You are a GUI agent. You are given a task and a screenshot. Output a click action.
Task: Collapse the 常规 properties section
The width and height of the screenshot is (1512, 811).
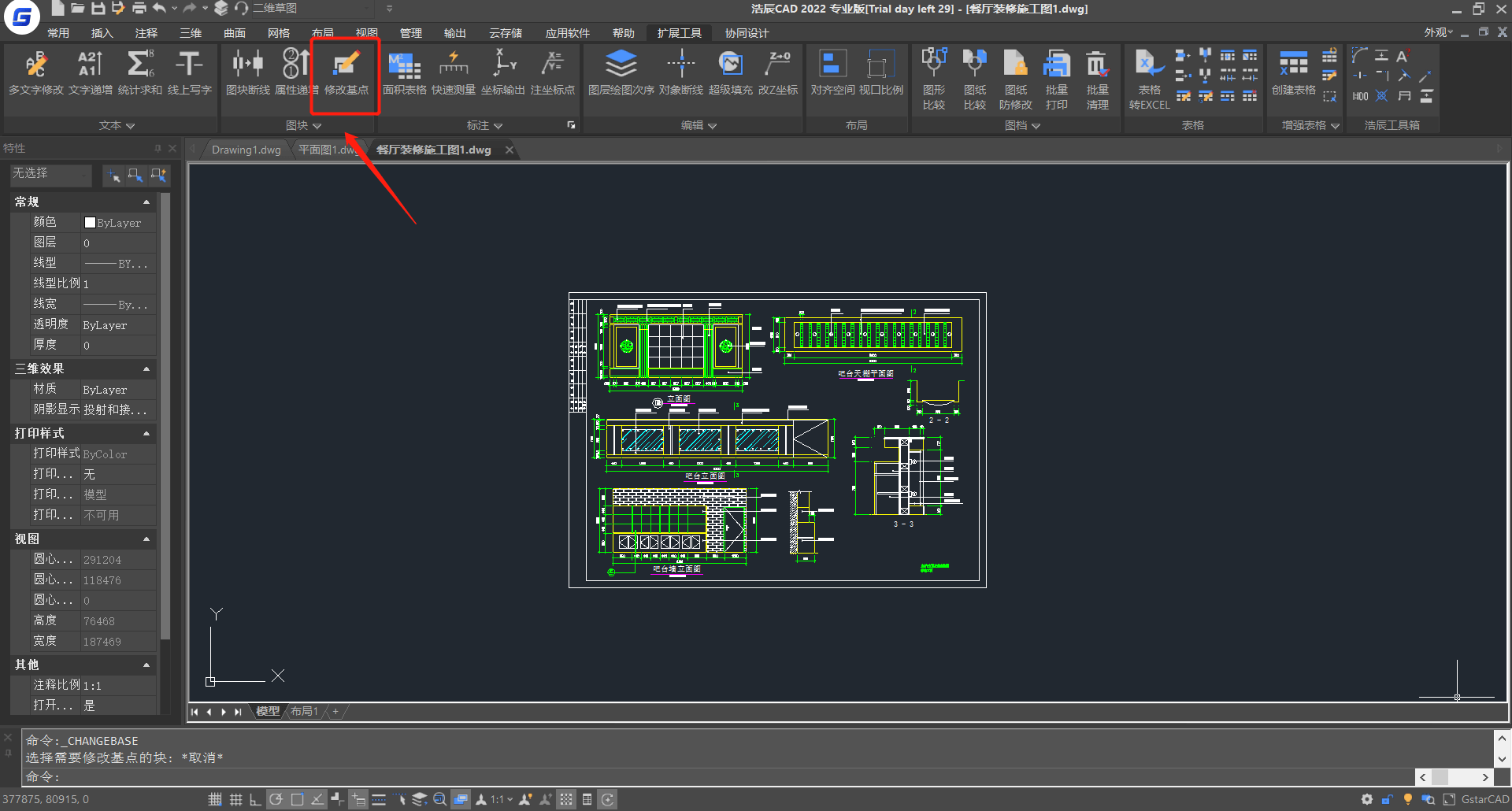(146, 202)
